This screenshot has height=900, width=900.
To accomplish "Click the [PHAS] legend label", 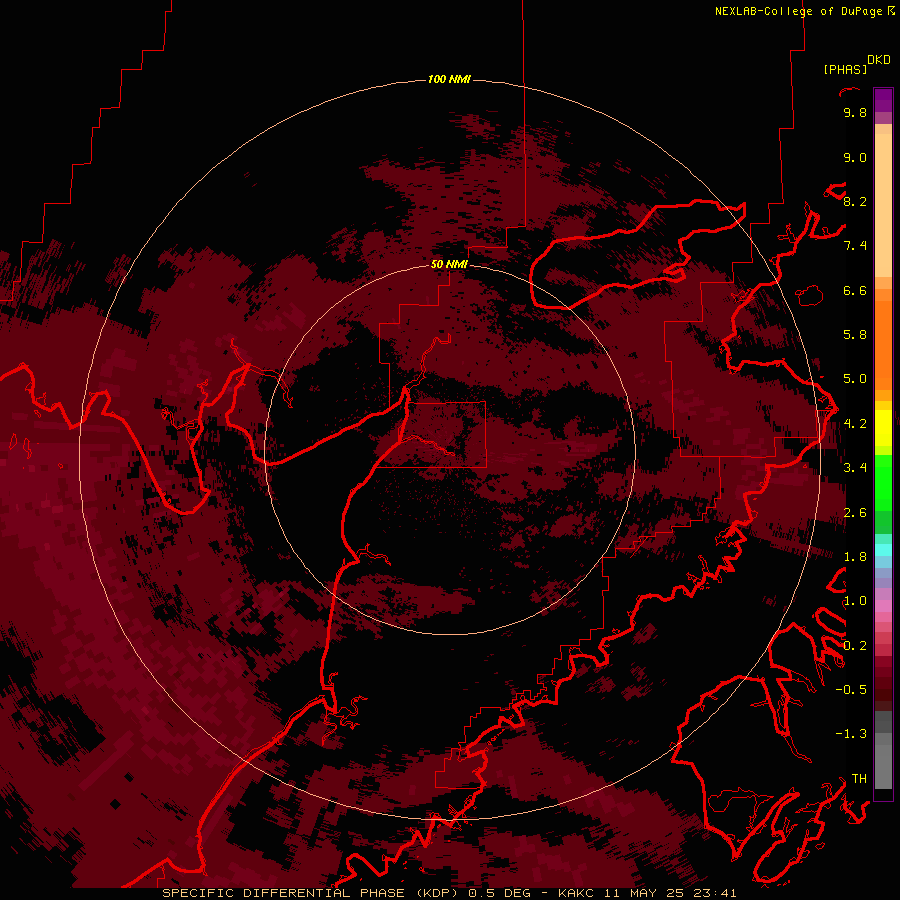I will 845,70.
